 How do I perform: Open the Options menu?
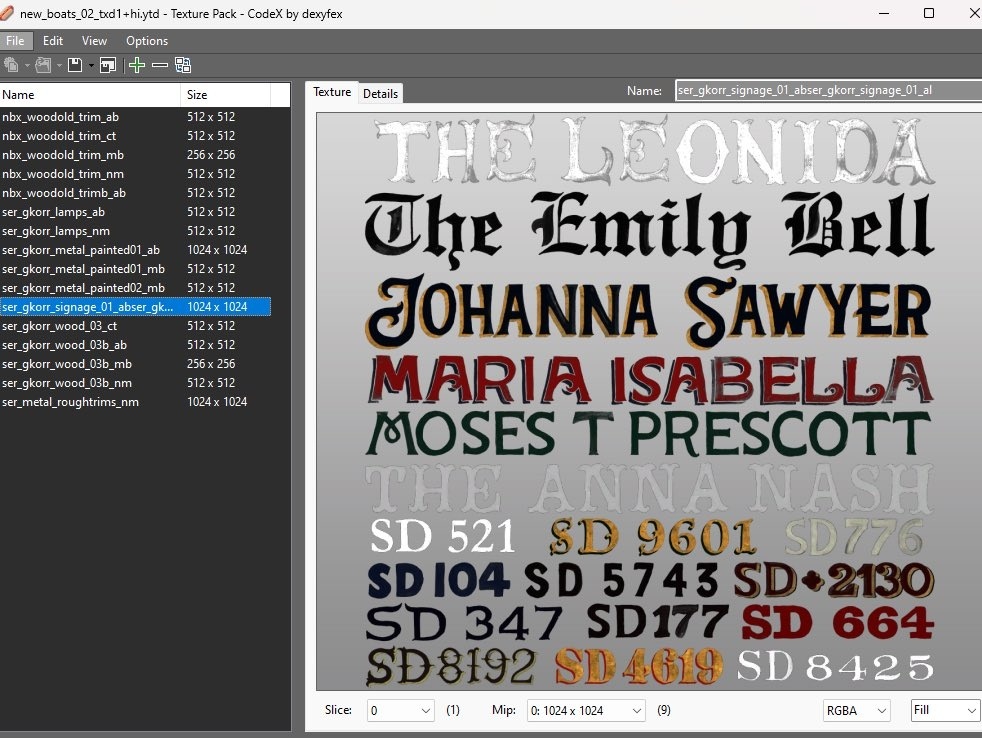147,41
